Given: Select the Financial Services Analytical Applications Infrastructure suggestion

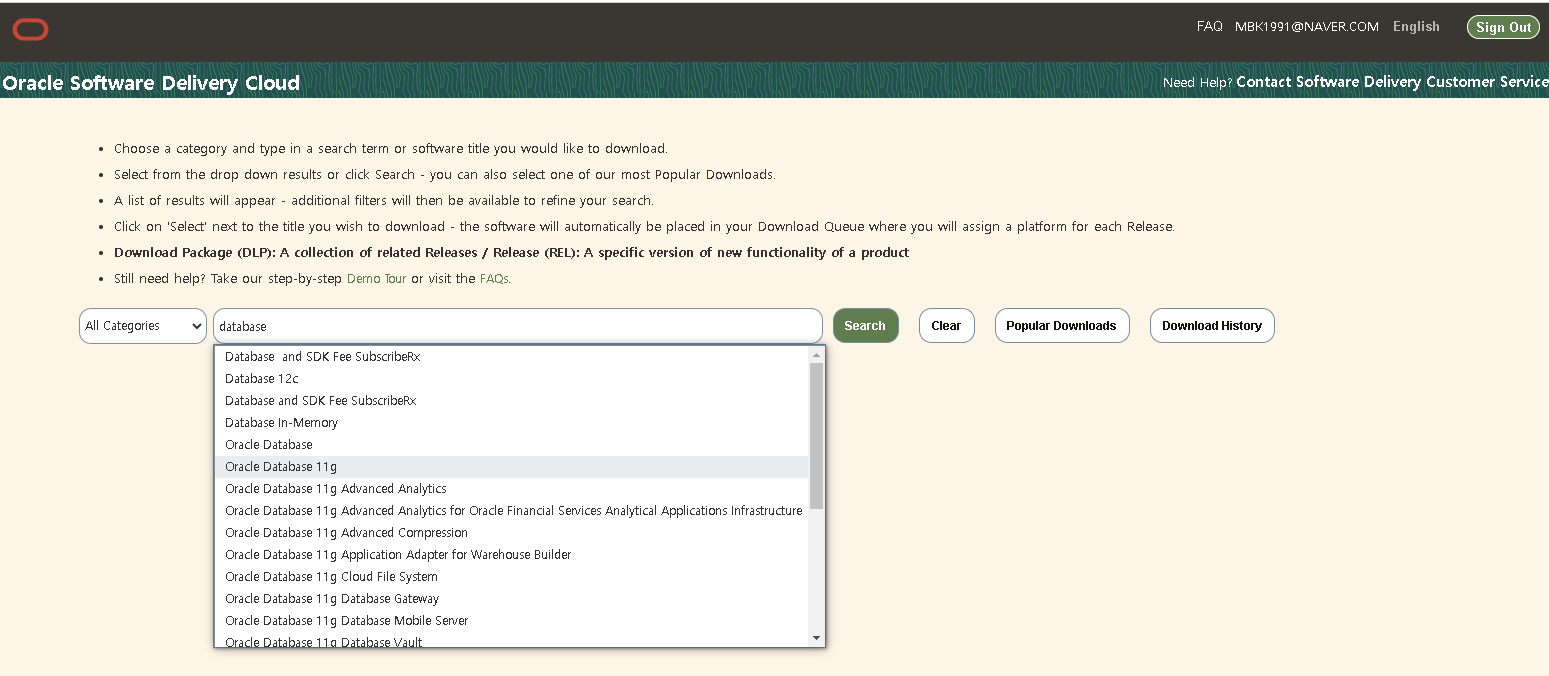Looking at the screenshot, I should click(512, 511).
